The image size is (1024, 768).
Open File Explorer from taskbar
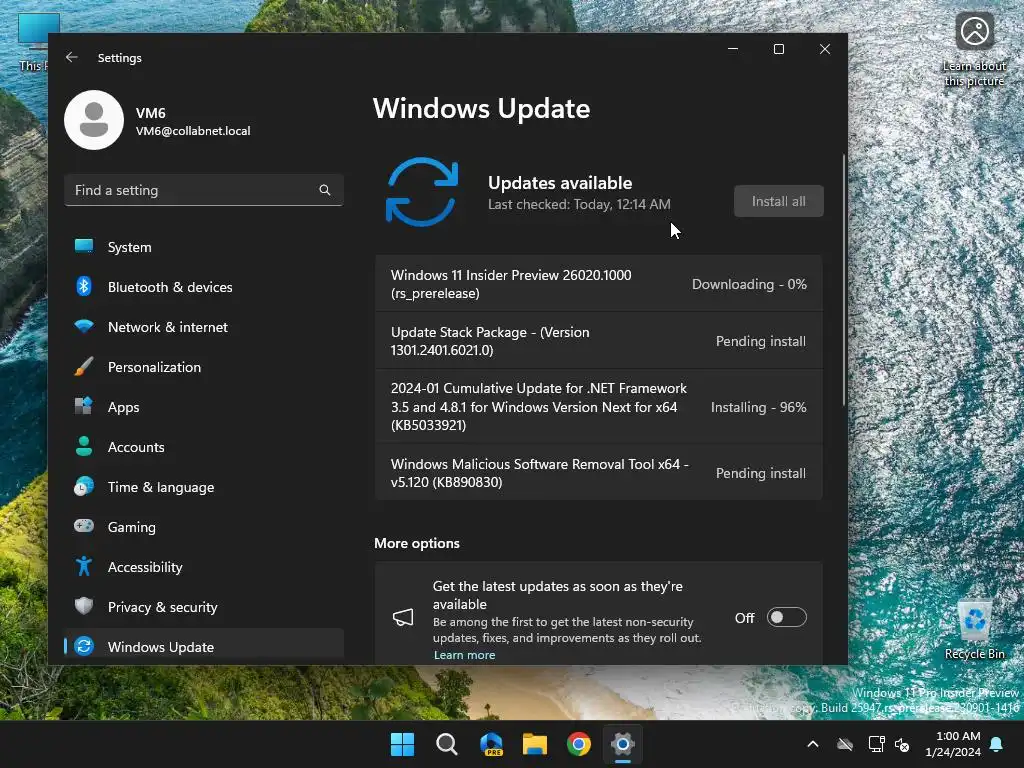point(535,744)
